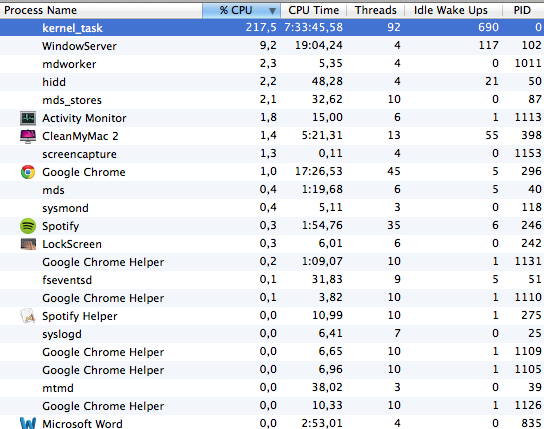Image resolution: width=544 pixels, height=429 pixels.
Task: Click the Spotify app icon
Action: pyautogui.click(x=28, y=226)
